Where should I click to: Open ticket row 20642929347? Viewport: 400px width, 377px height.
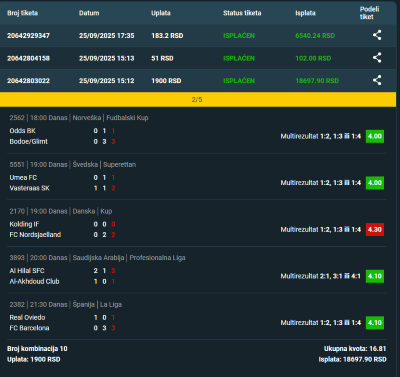[198, 35]
